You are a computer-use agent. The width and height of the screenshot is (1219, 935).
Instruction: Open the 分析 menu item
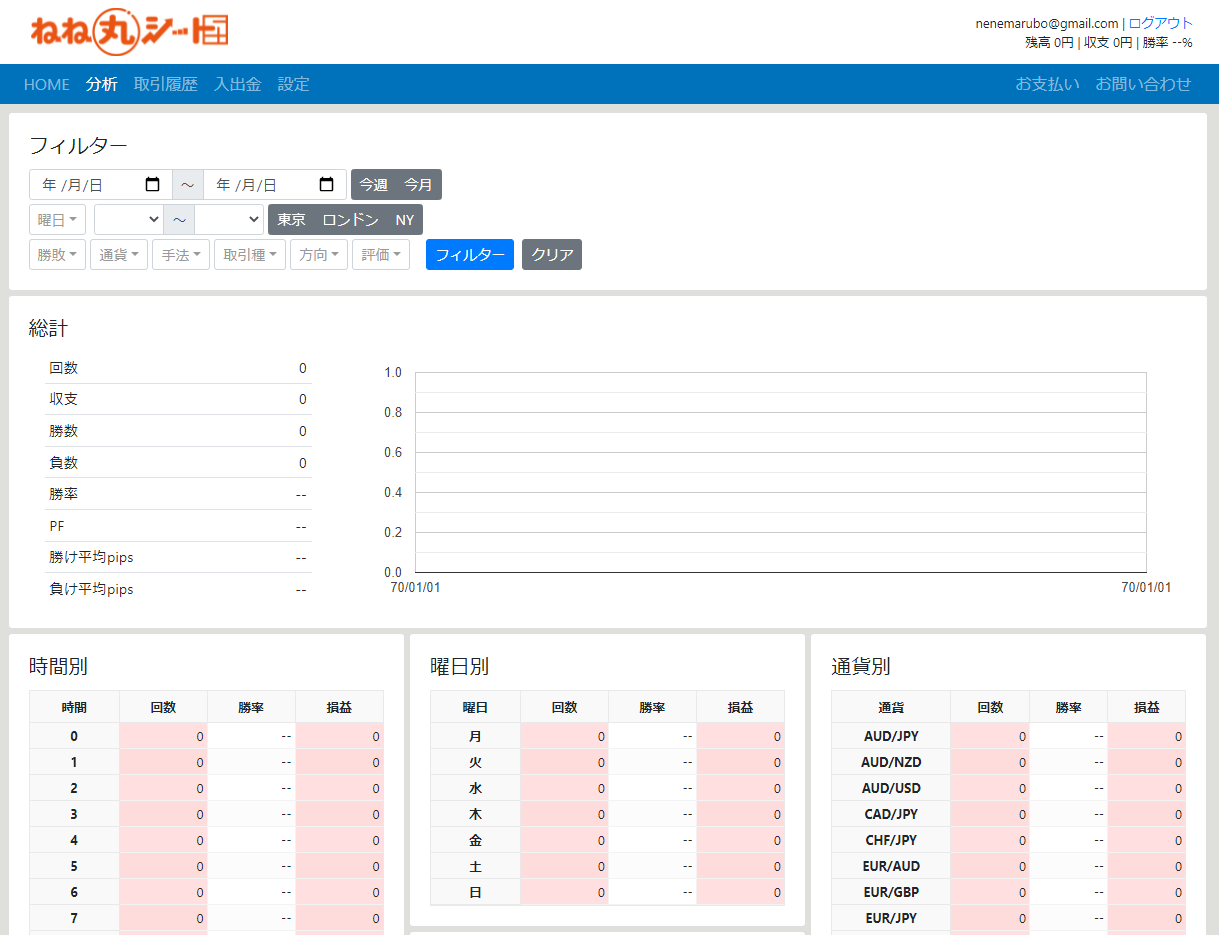102,84
